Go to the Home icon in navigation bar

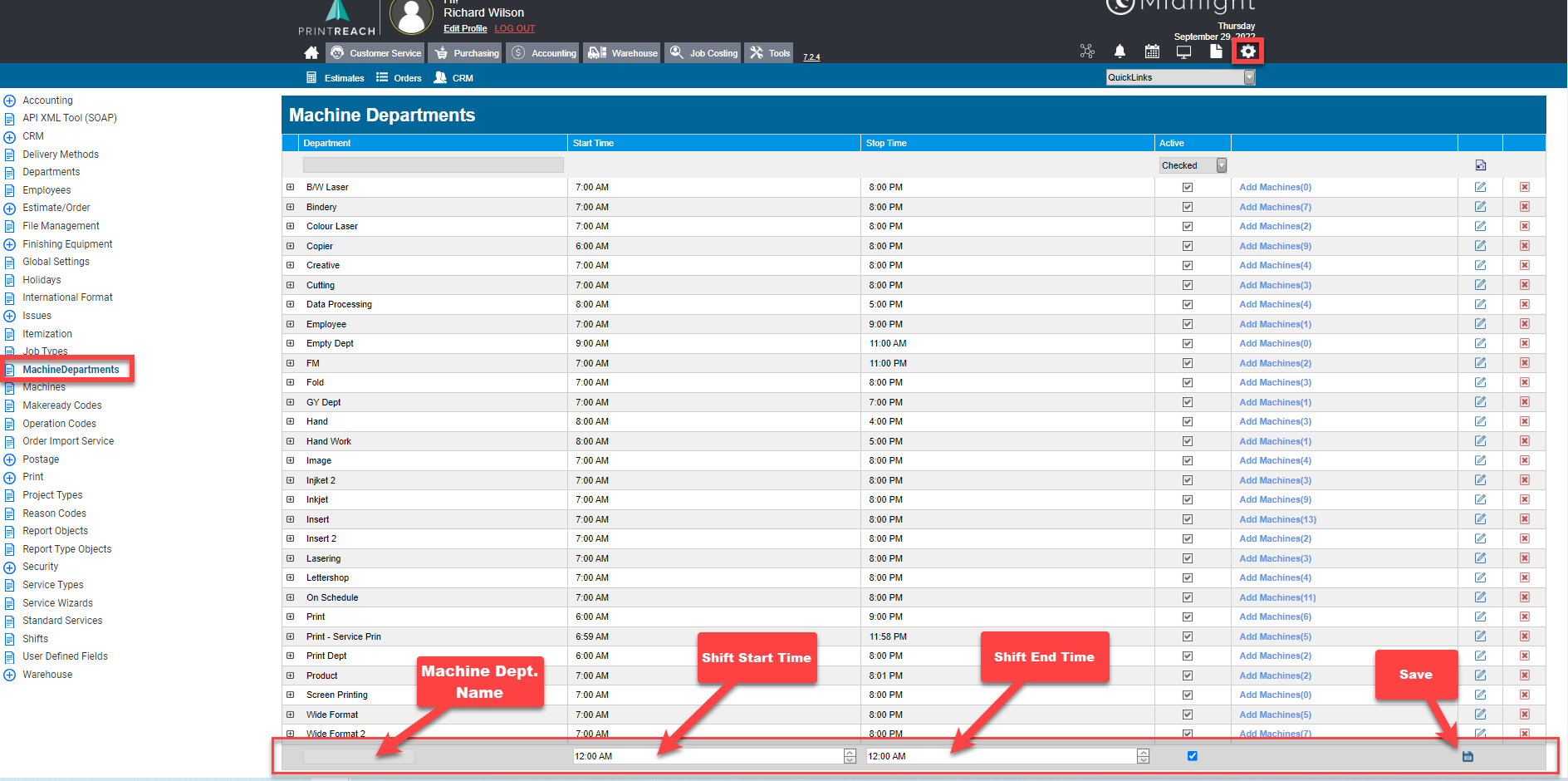(311, 53)
